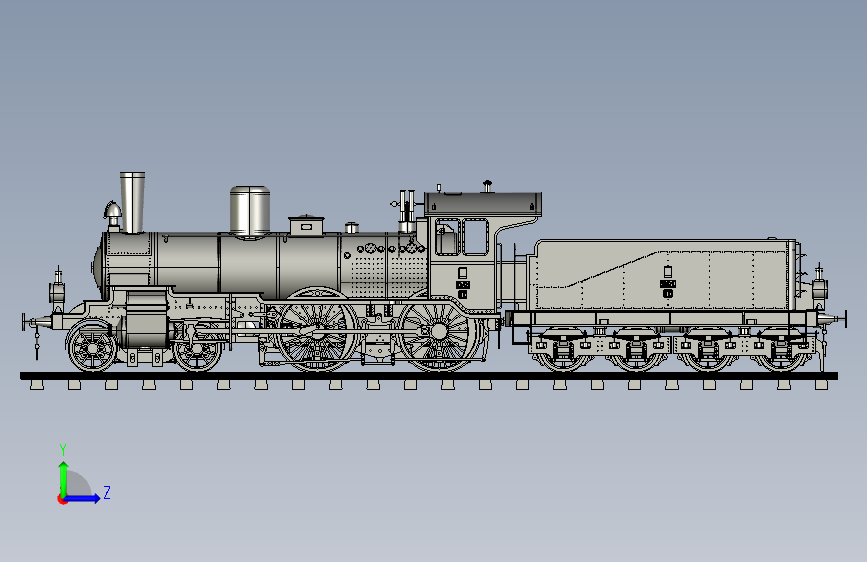Click the green Y axis arrow of the triad

pos(64,478)
